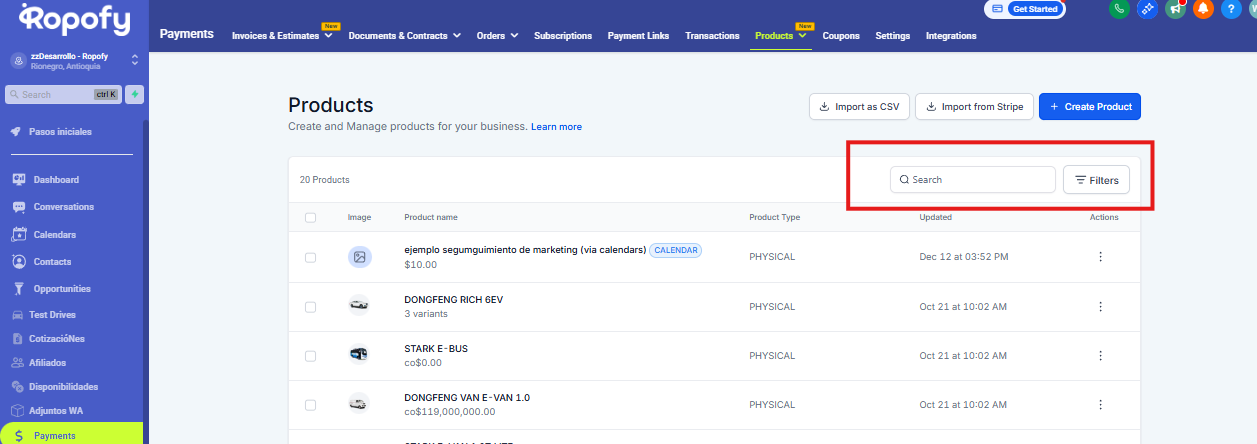
Task: Open Dashboard from the sidebar
Action: (x=56, y=180)
